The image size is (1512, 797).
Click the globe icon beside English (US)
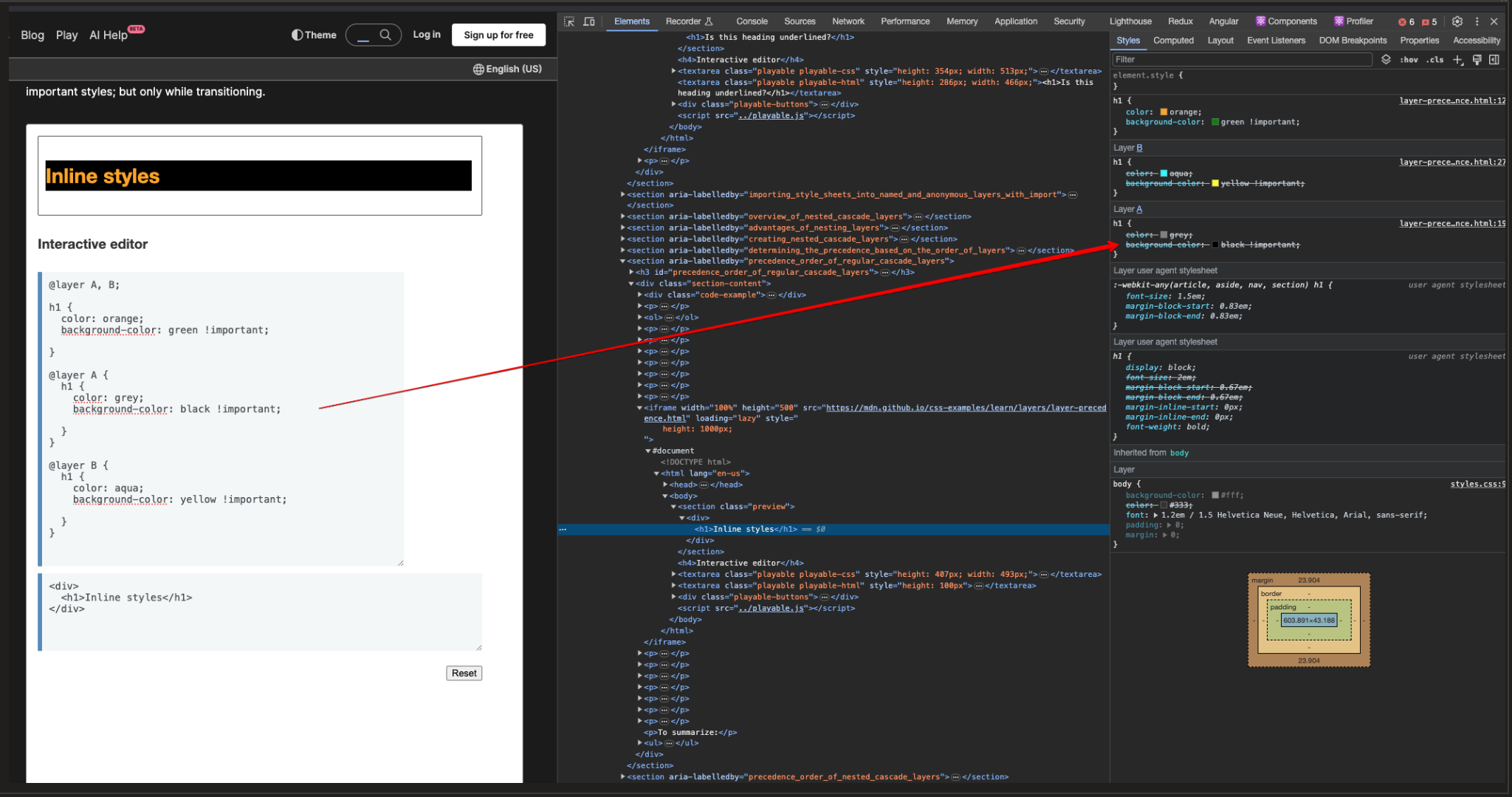[478, 69]
